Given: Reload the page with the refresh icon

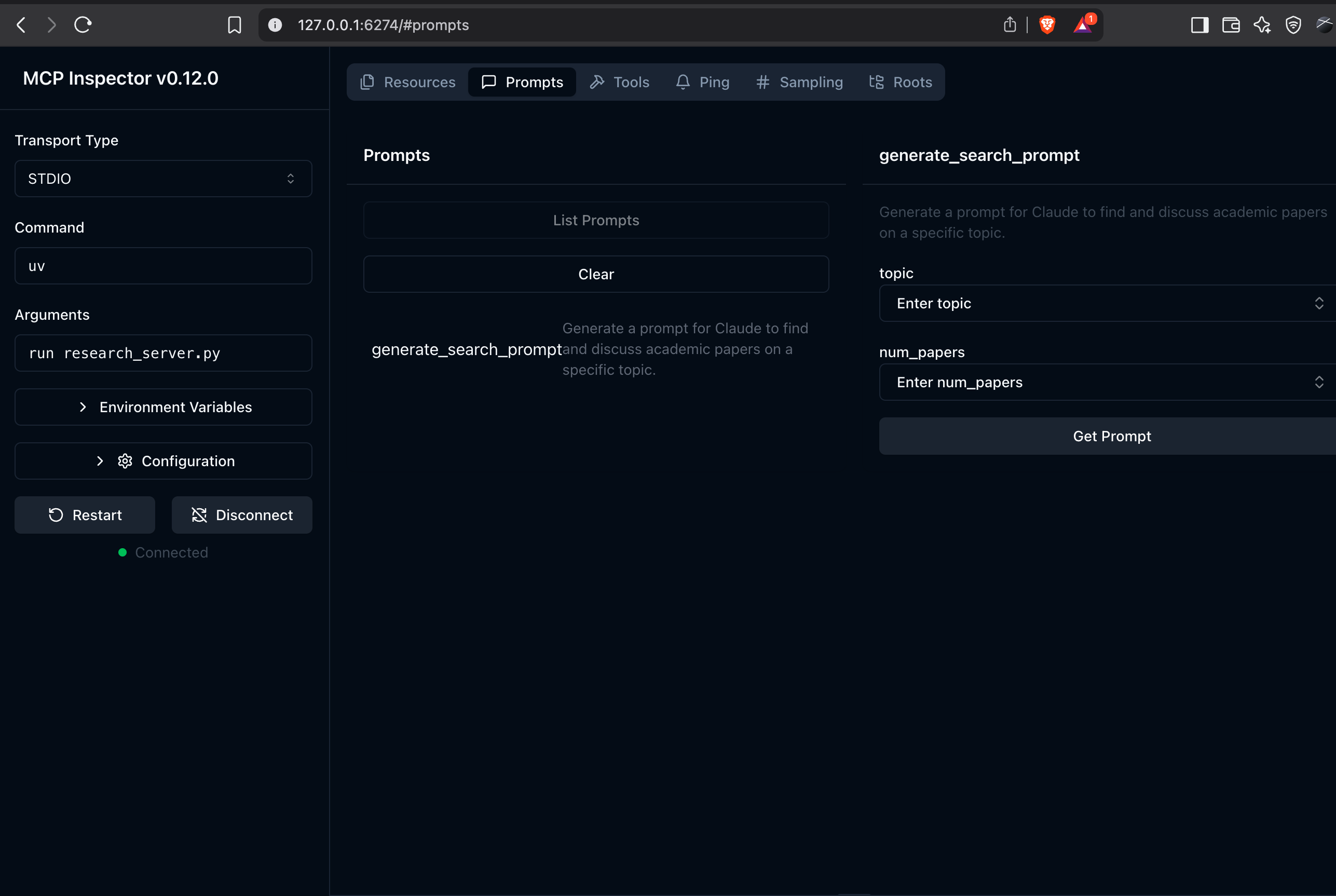Looking at the screenshot, I should pos(83,24).
